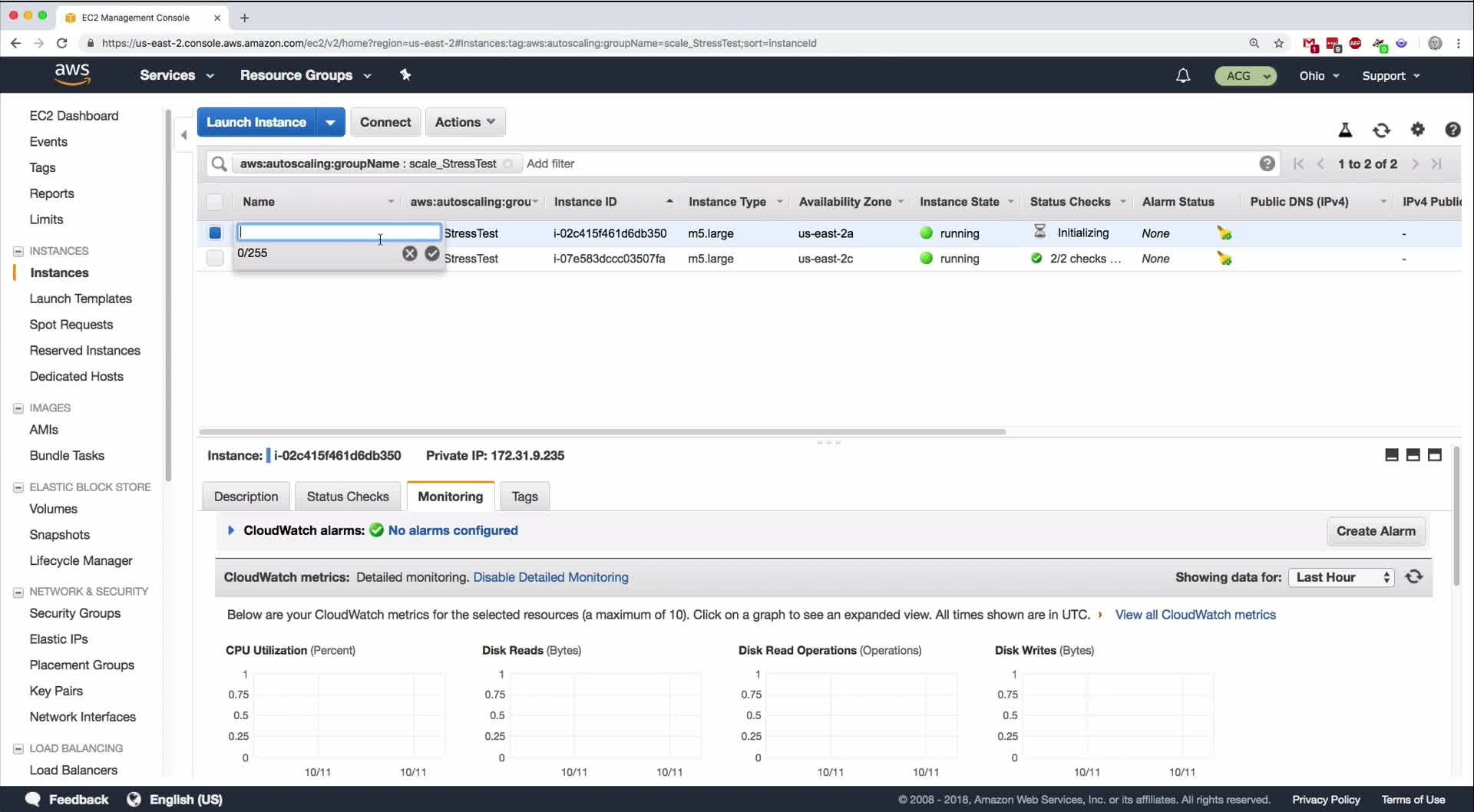This screenshot has width=1474, height=812.
Task: Click alarm icon for instance i-07e583dccc03507fa
Action: pyautogui.click(x=1224, y=259)
